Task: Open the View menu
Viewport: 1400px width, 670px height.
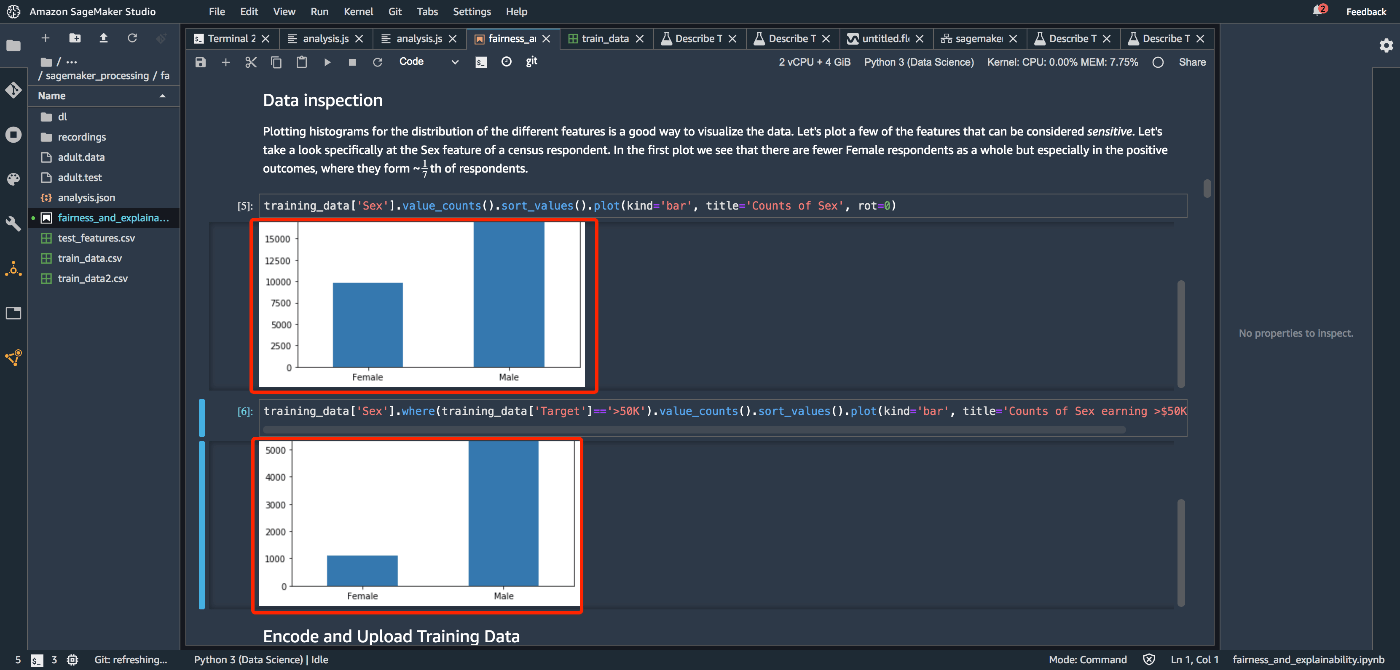Action: (284, 12)
